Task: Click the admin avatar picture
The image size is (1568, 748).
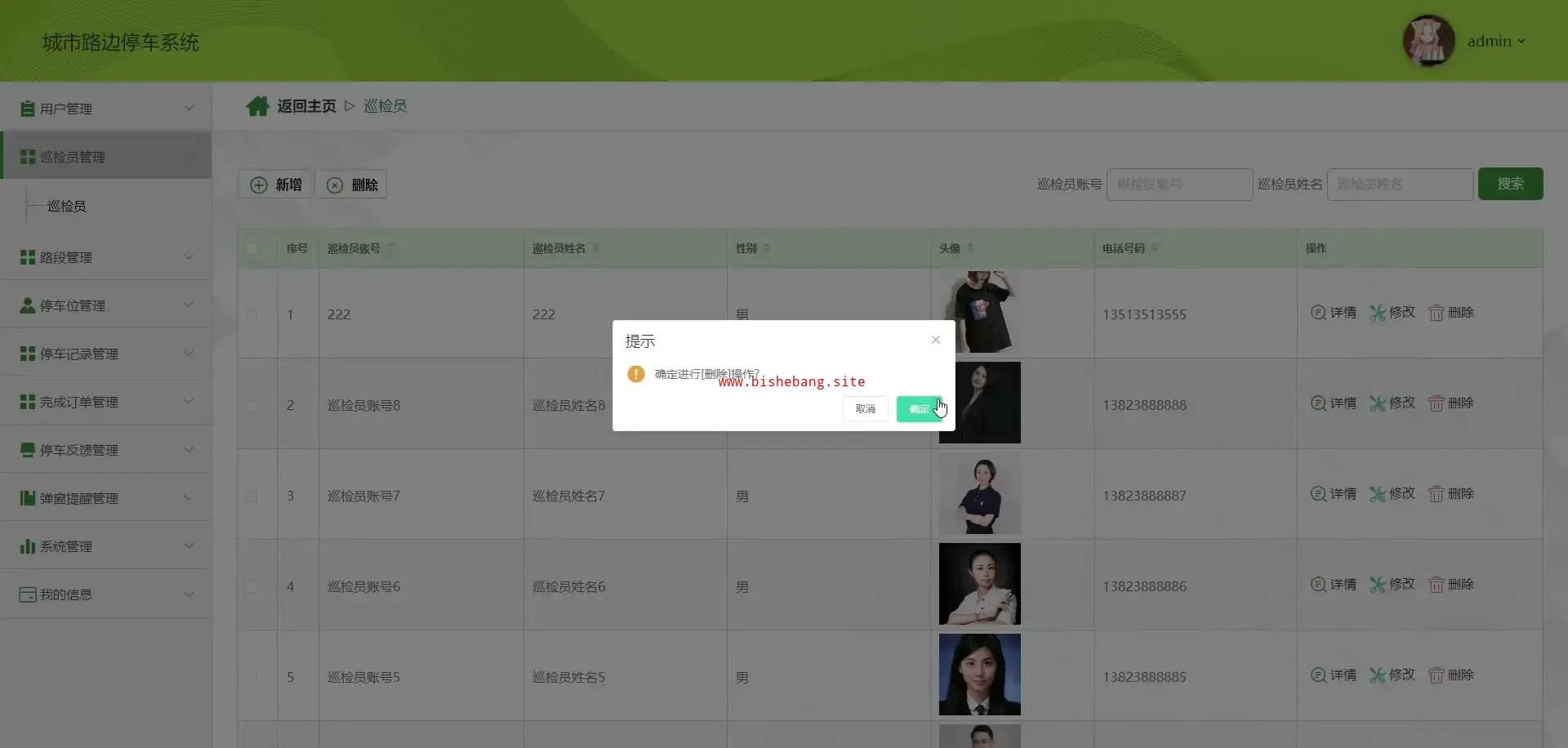Action: [x=1428, y=41]
